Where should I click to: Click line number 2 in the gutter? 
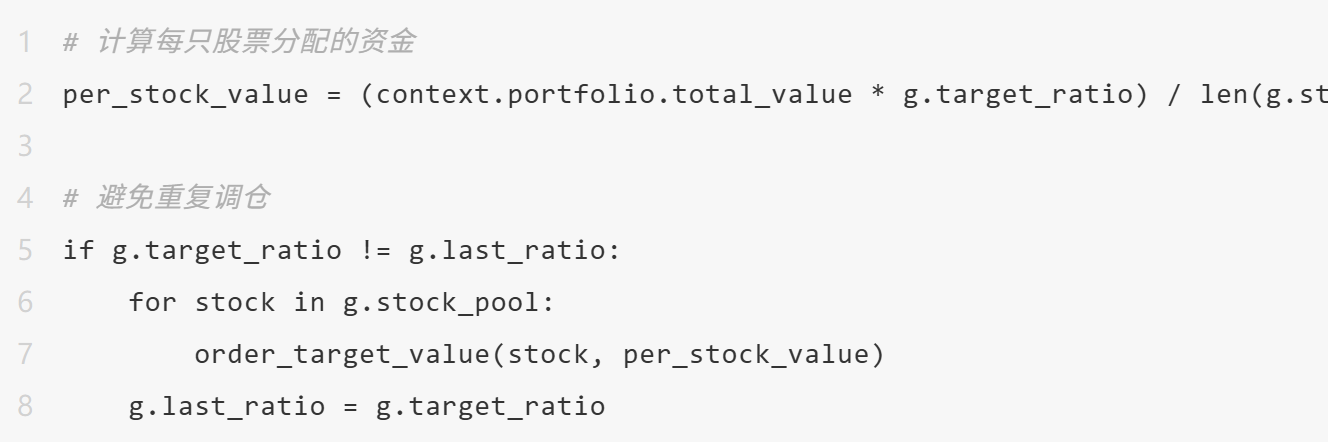tap(24, 95)
